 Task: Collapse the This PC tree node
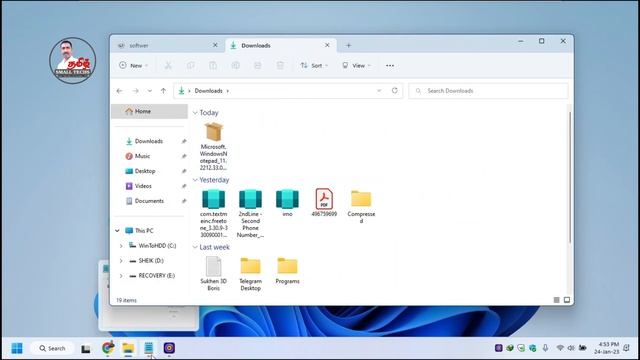pos(117,231)
